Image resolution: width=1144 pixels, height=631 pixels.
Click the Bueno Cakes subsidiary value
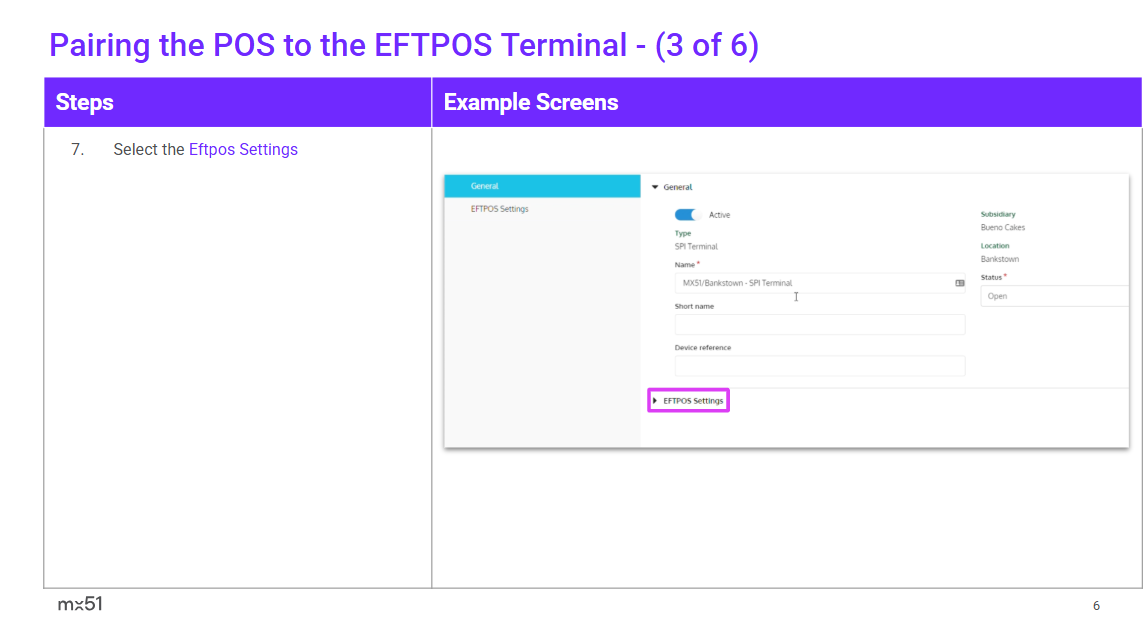1003,228
